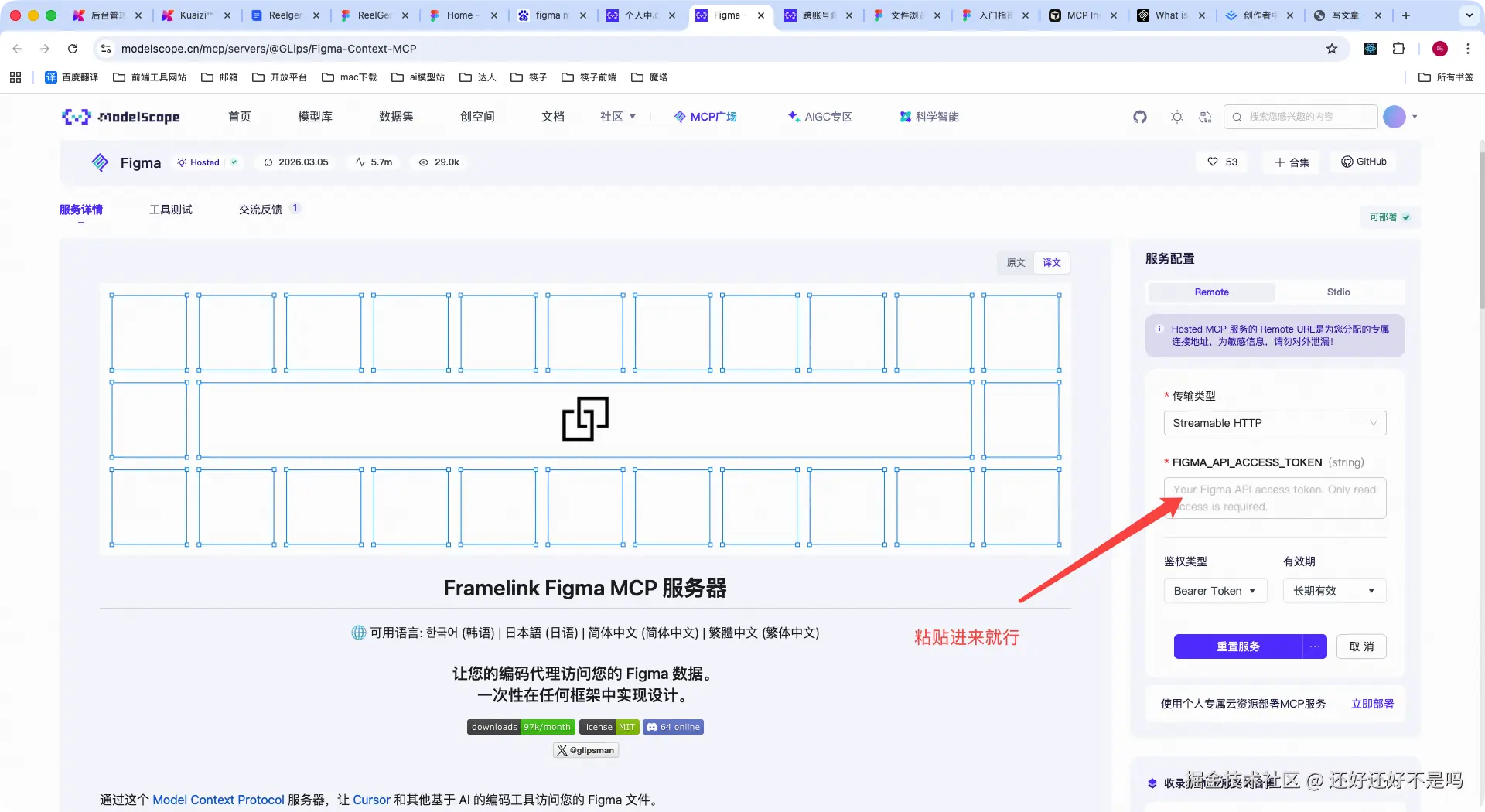Click the site search box
Screen dimensions: 1485x812
(x=1301, y=117)
